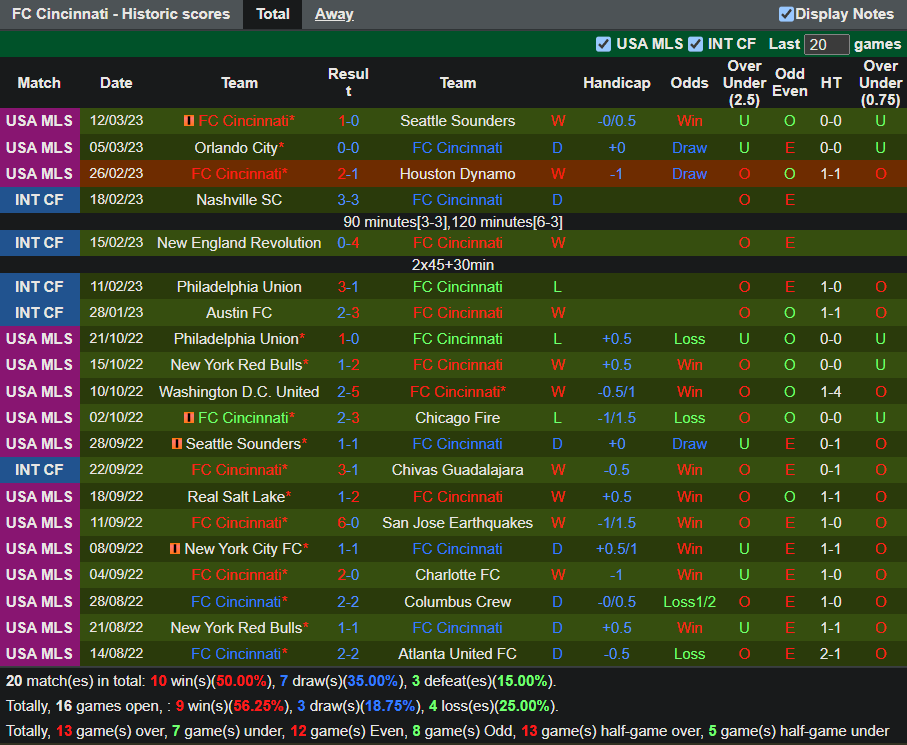Open the 0-4 New England Revolution score
The width and height of the screenshot is (907, 745).
[x=348, y=243]
